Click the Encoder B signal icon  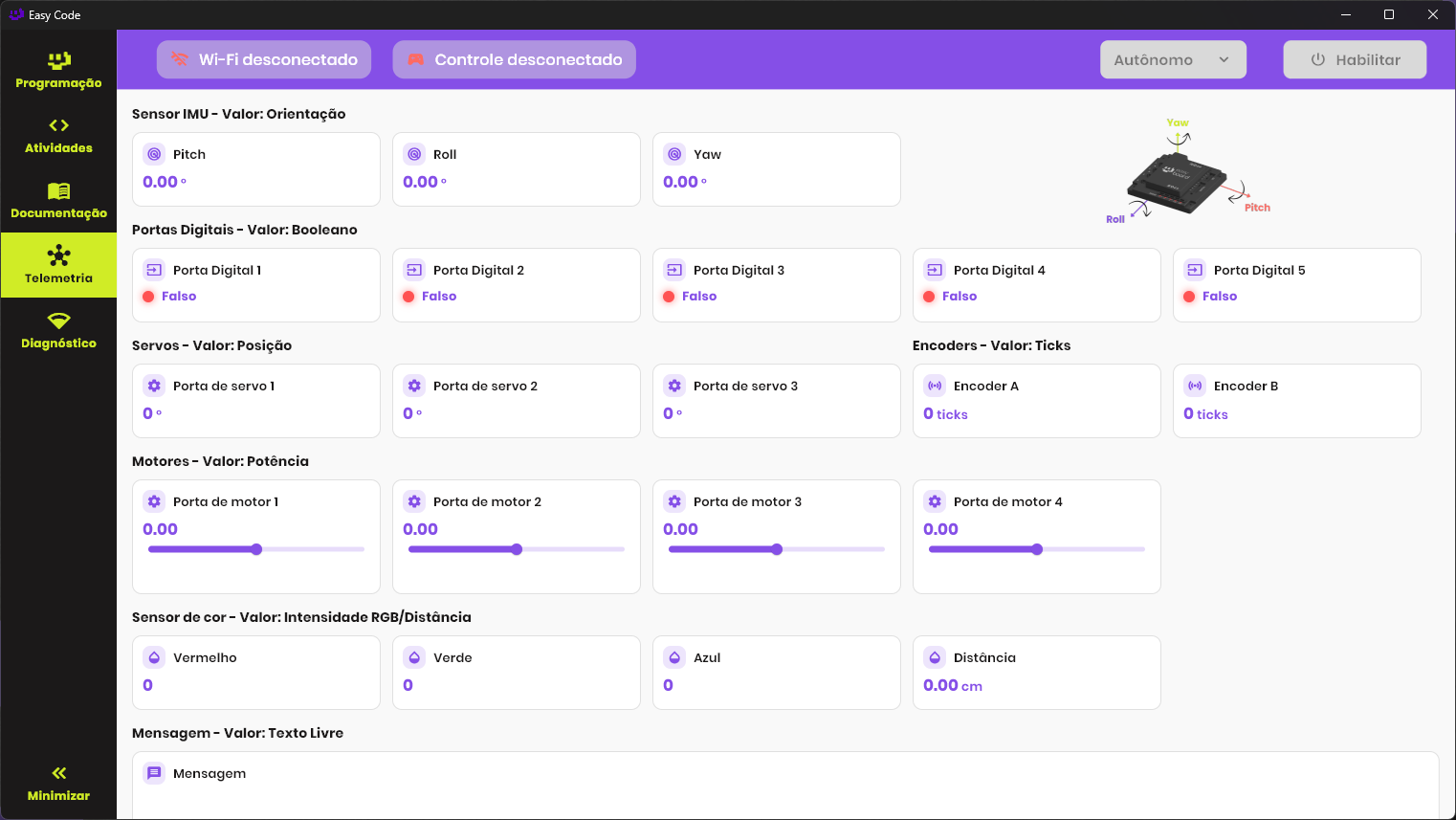coord(1195,386)
